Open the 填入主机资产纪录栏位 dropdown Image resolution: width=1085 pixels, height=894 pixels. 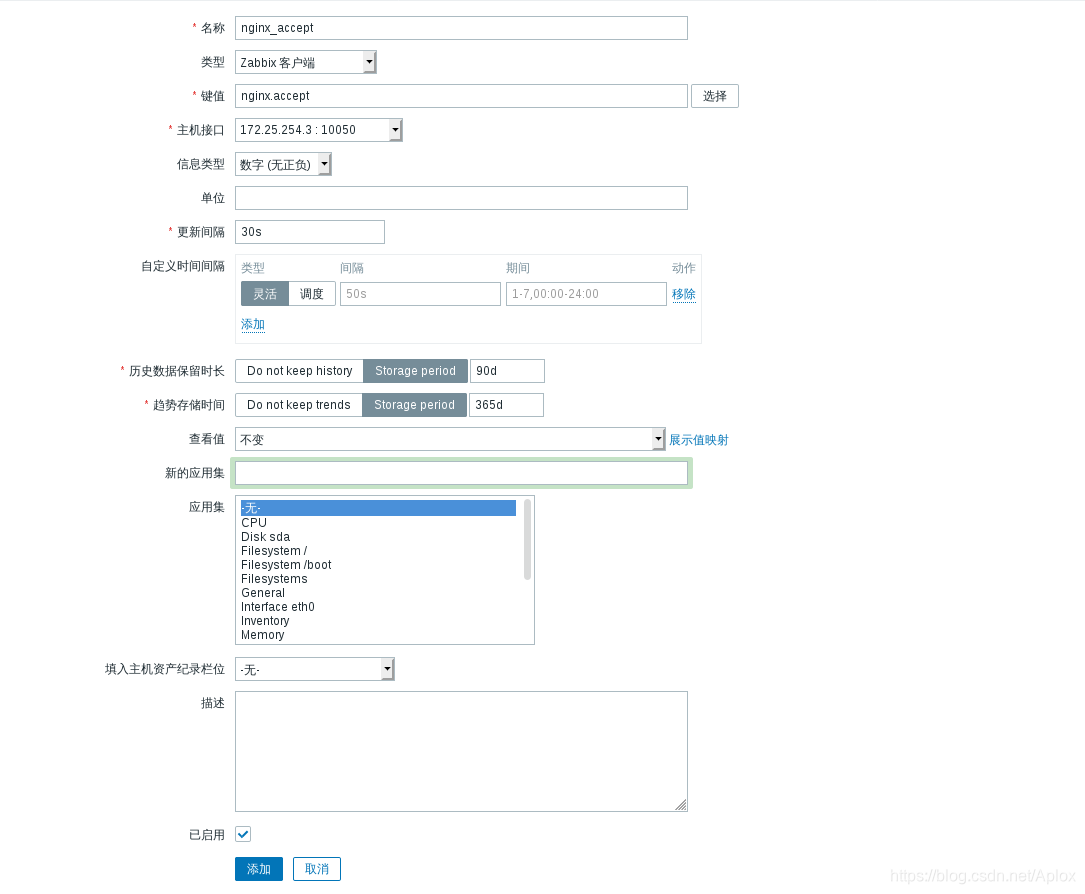[x=314, y=669]
